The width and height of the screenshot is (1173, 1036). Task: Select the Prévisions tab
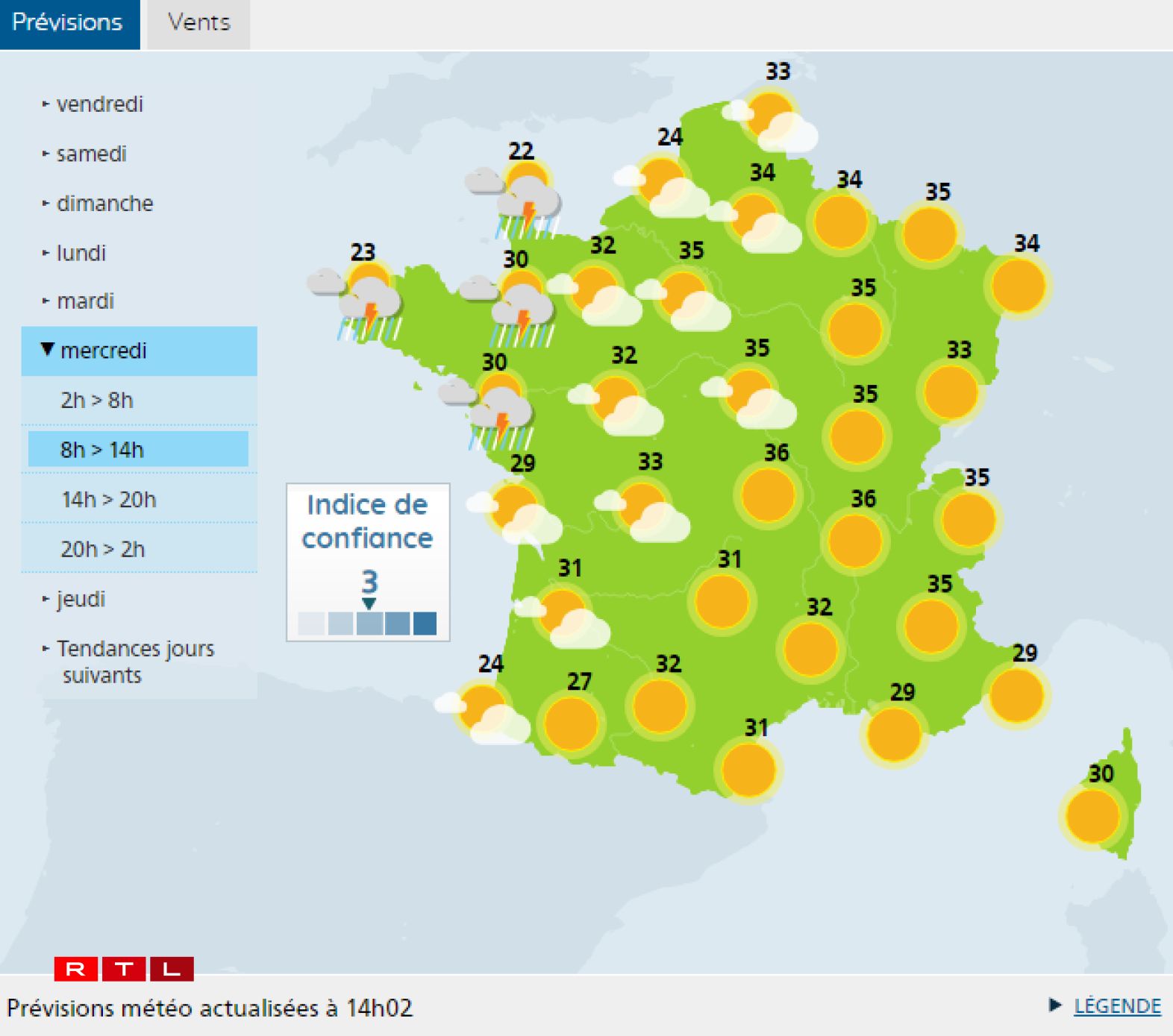tap(69, 23)
